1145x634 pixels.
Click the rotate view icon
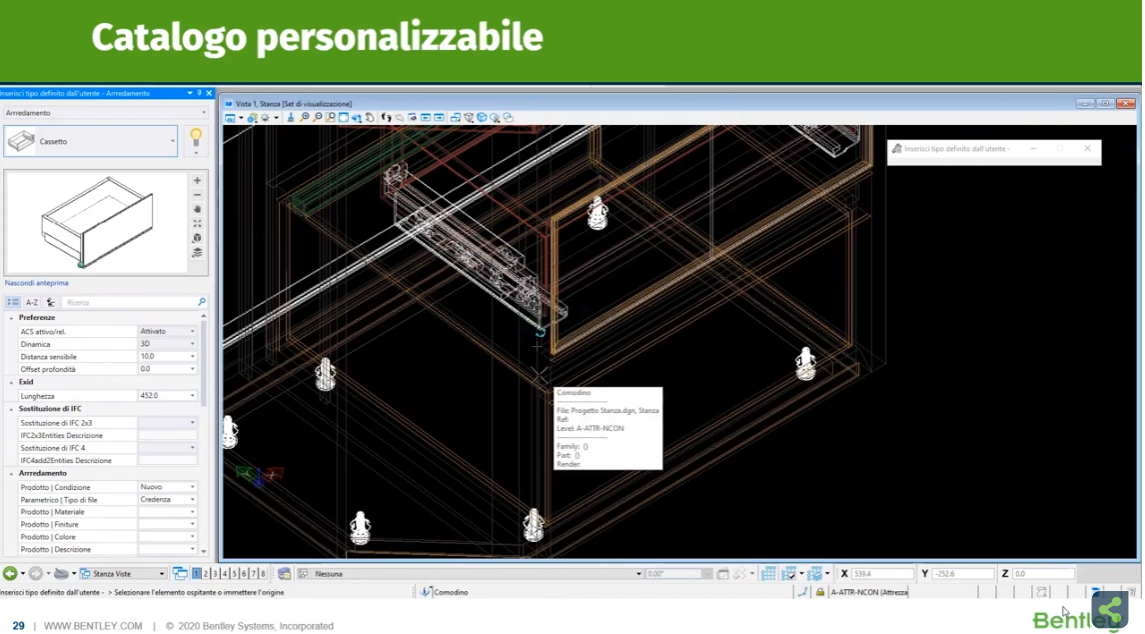[370, 118]
